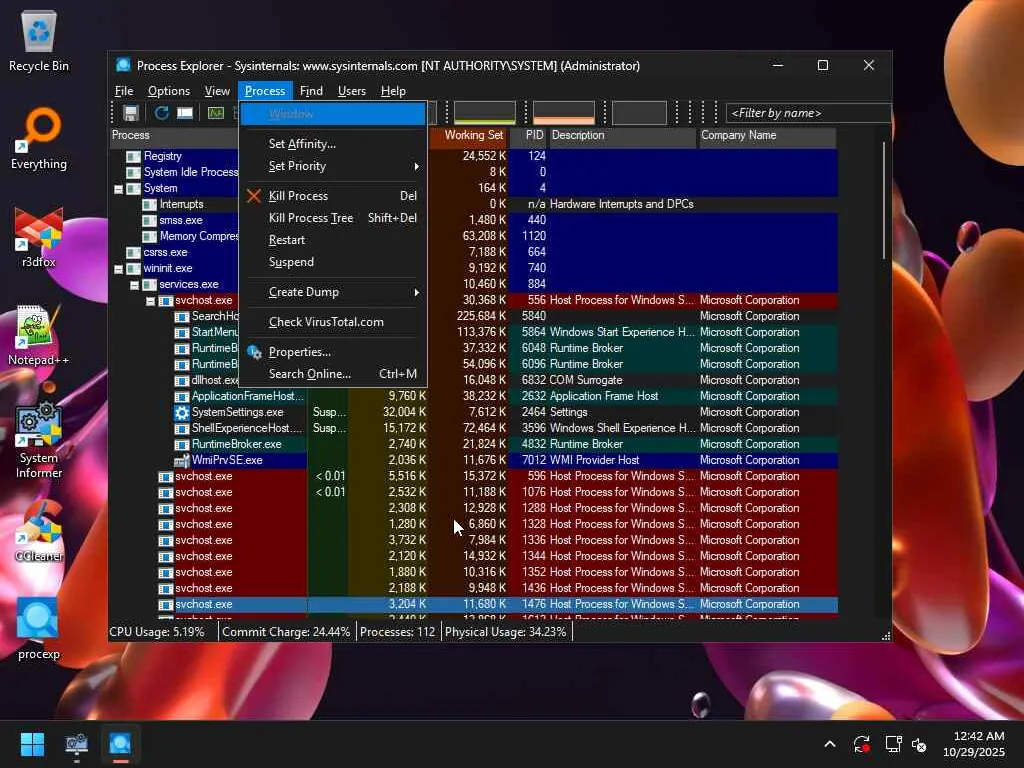Select Restart in the Process menu
The image size is (1024, 768).
tap(333, 240)
